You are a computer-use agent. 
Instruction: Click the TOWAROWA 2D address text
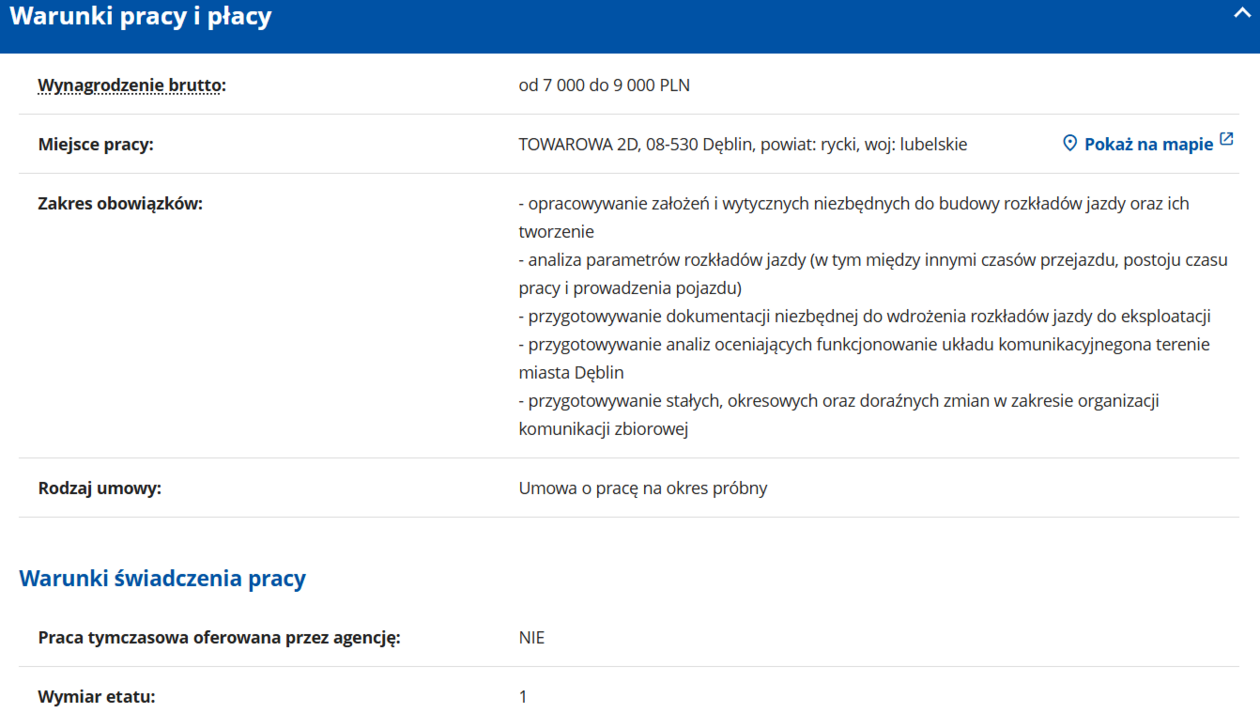pos(742,144)
